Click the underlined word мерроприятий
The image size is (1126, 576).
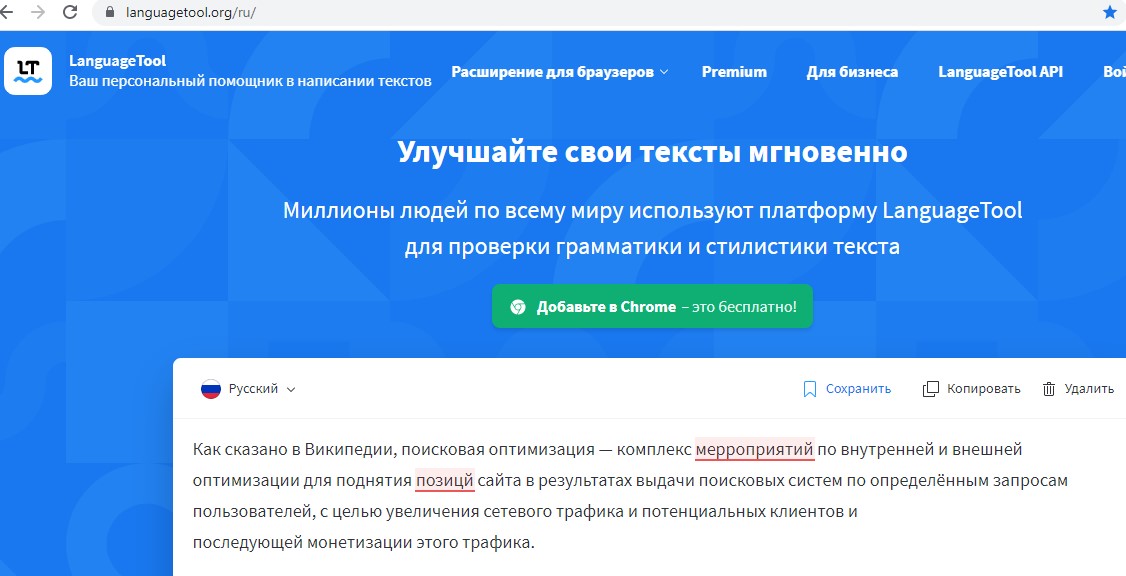point(755,450)
